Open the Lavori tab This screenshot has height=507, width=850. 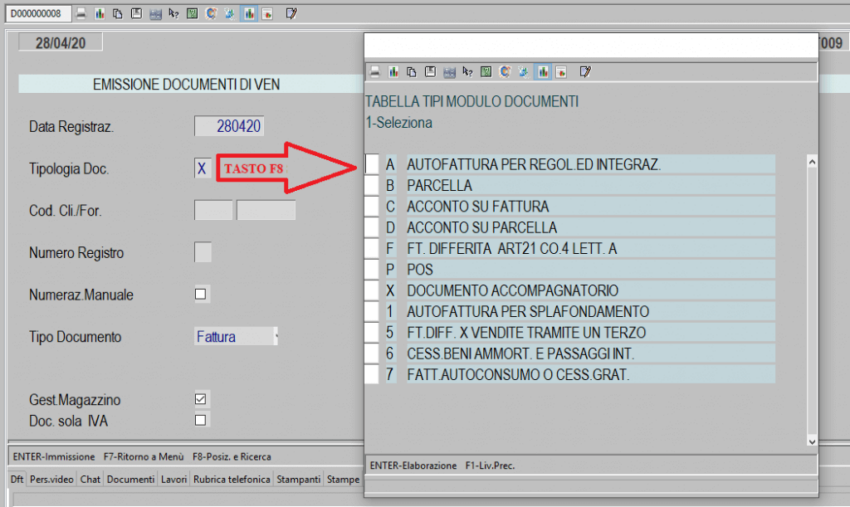[x=173, y=479]
